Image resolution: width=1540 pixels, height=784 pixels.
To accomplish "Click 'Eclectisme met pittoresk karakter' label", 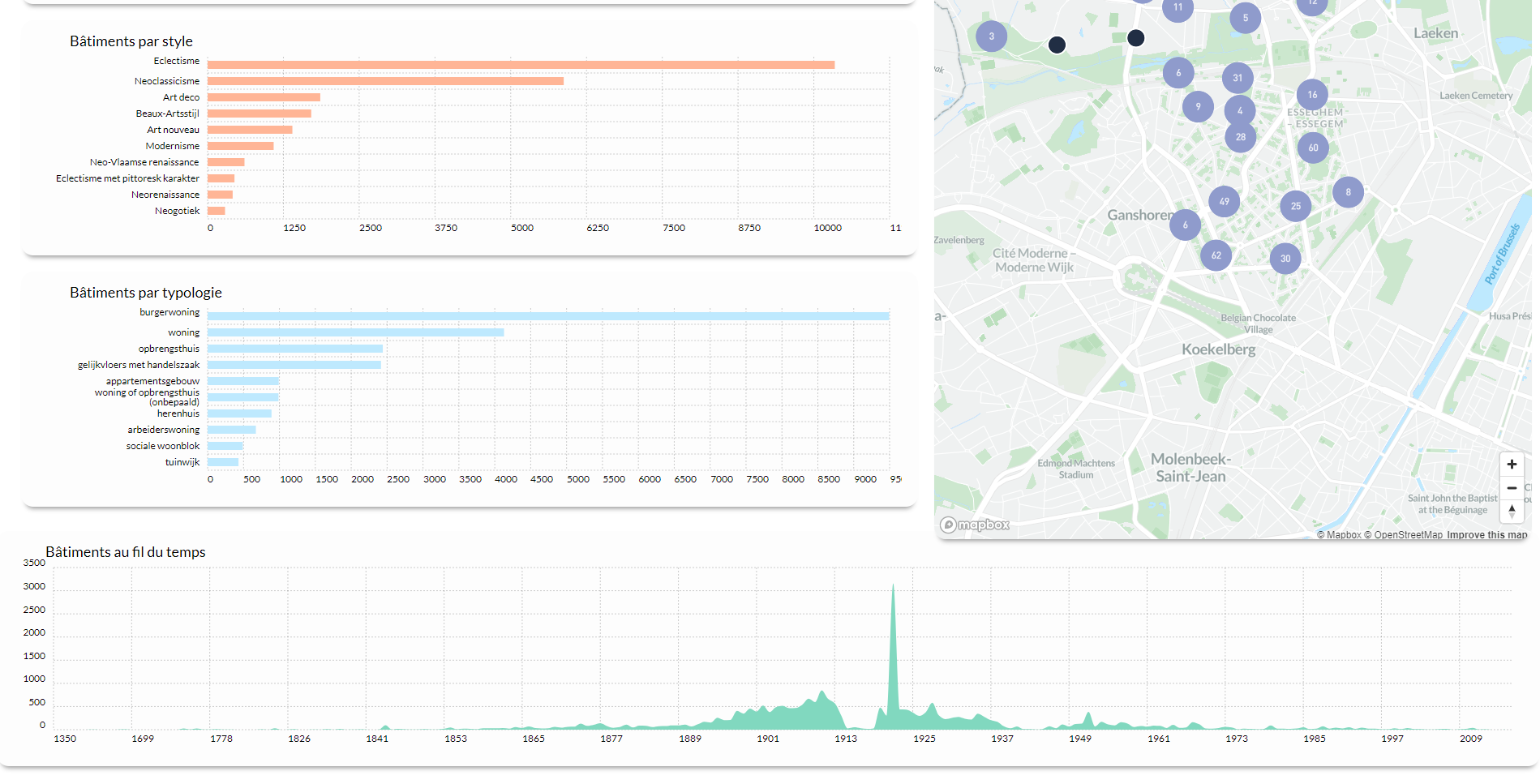I will (127, 178).
